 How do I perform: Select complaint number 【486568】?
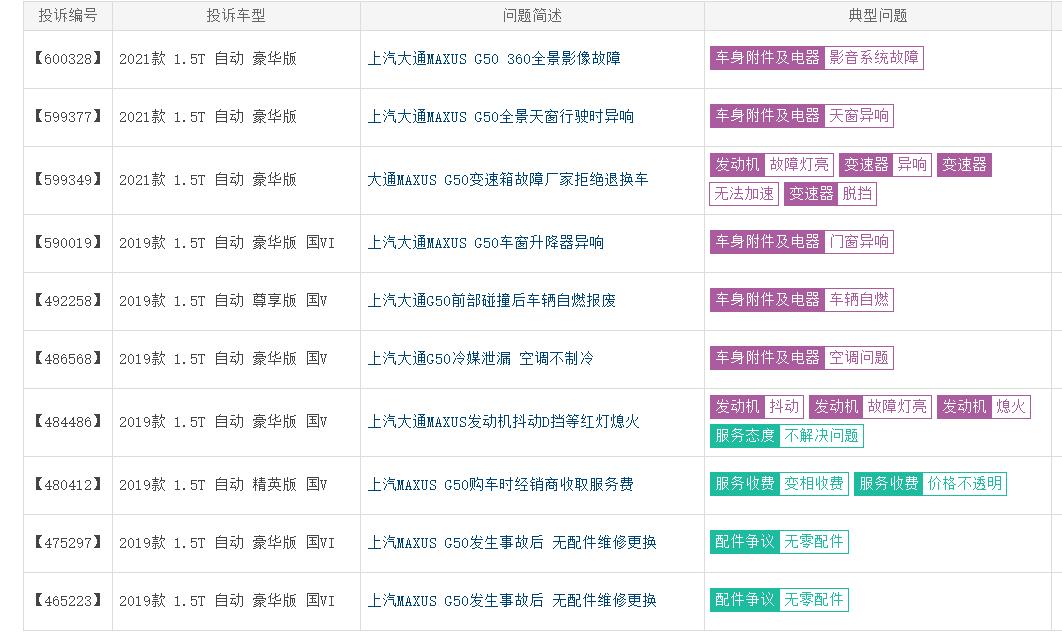tap(68, 358)
